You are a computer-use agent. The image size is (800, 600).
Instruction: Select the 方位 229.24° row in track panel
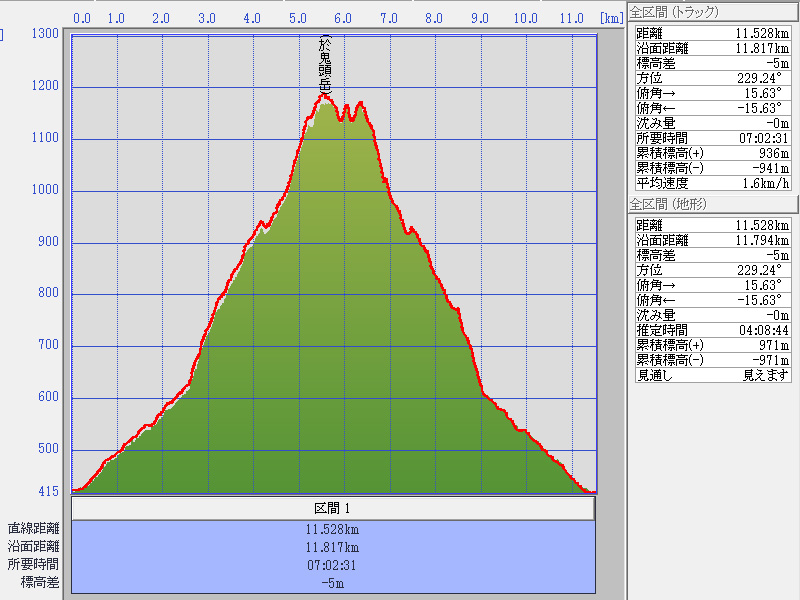(x=713, y=77)
